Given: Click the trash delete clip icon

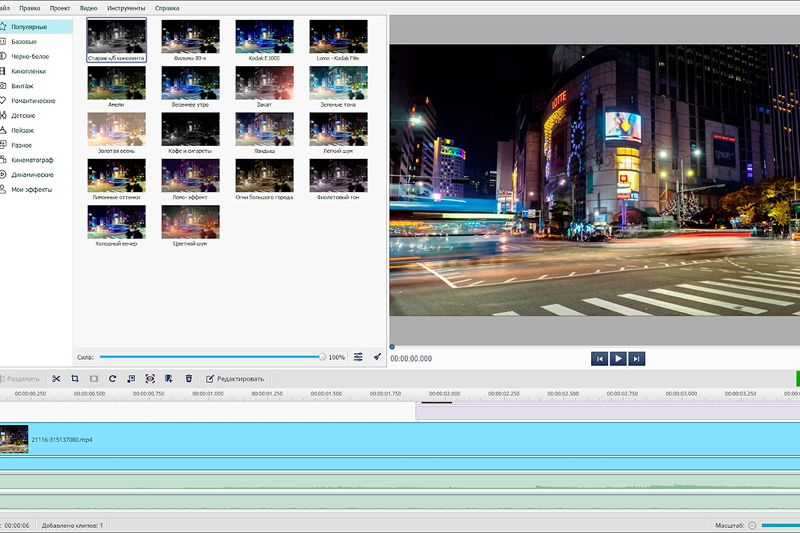Looking at the screenshot, I should (189, 378).
